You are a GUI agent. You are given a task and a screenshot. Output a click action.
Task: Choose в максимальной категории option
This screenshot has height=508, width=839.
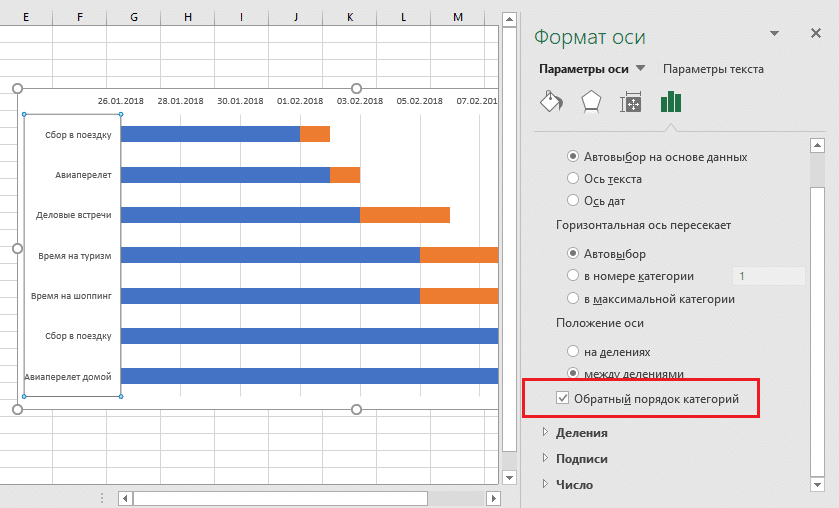[x=573, y=299]
